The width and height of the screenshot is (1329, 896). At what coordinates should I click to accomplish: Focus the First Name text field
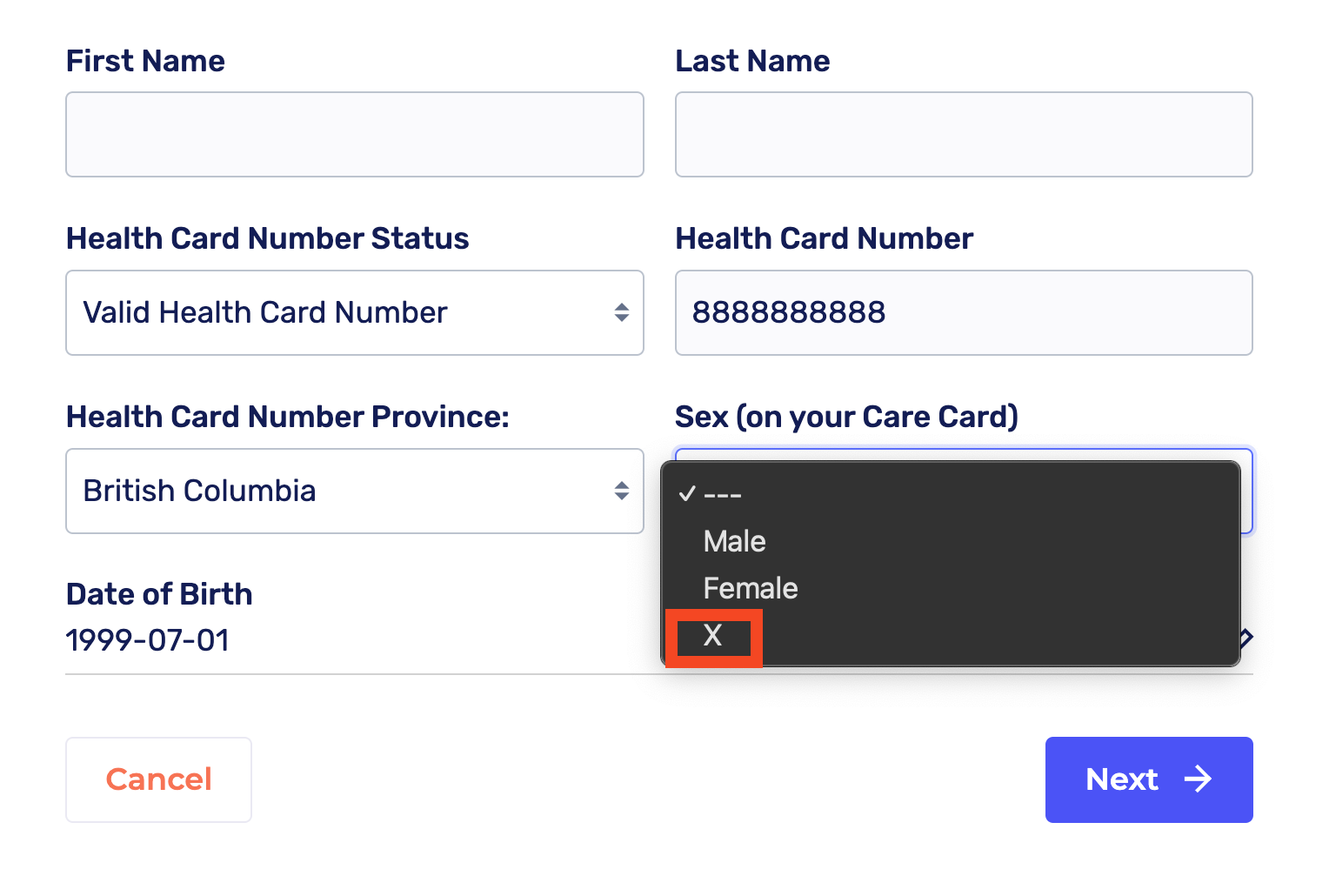pyautogui.click(x=354, y=135)
